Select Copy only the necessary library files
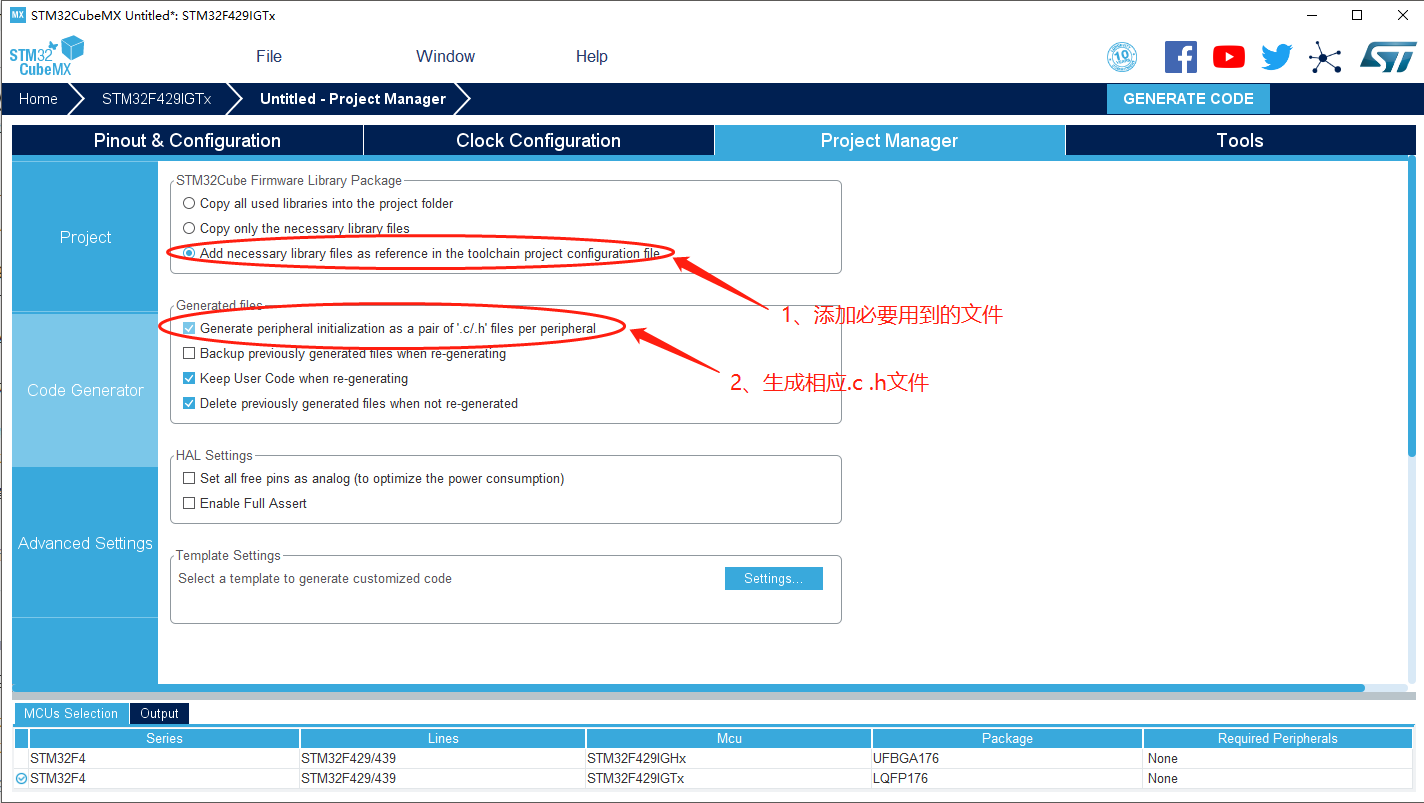The height and width of the screenshot is (803, 1424). pyautogui.click(x=189, y=228)
